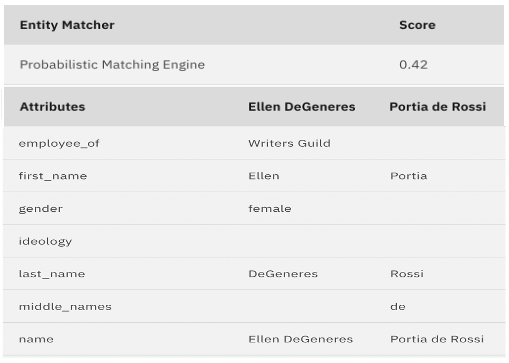This screenshot has width=509, height=363.
Task: Select the employee_of attribute row
Action: coord(254,143)
